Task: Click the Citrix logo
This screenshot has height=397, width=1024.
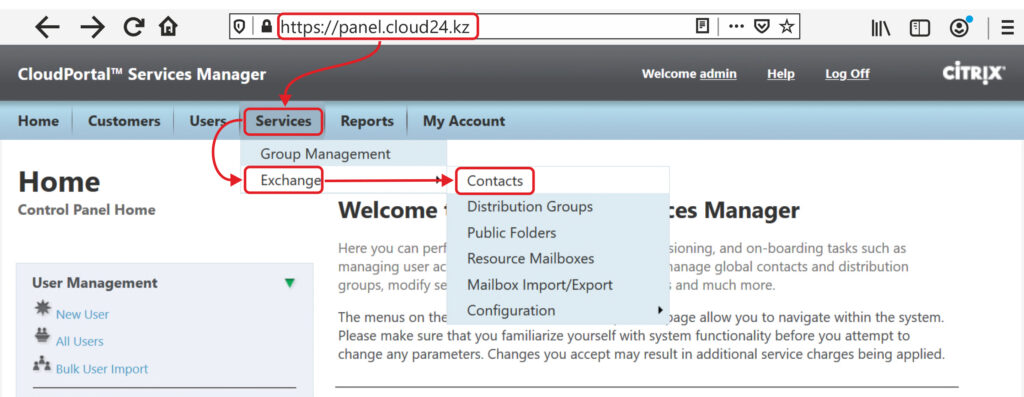Action: pyautogui.click(x=974, y=73)
